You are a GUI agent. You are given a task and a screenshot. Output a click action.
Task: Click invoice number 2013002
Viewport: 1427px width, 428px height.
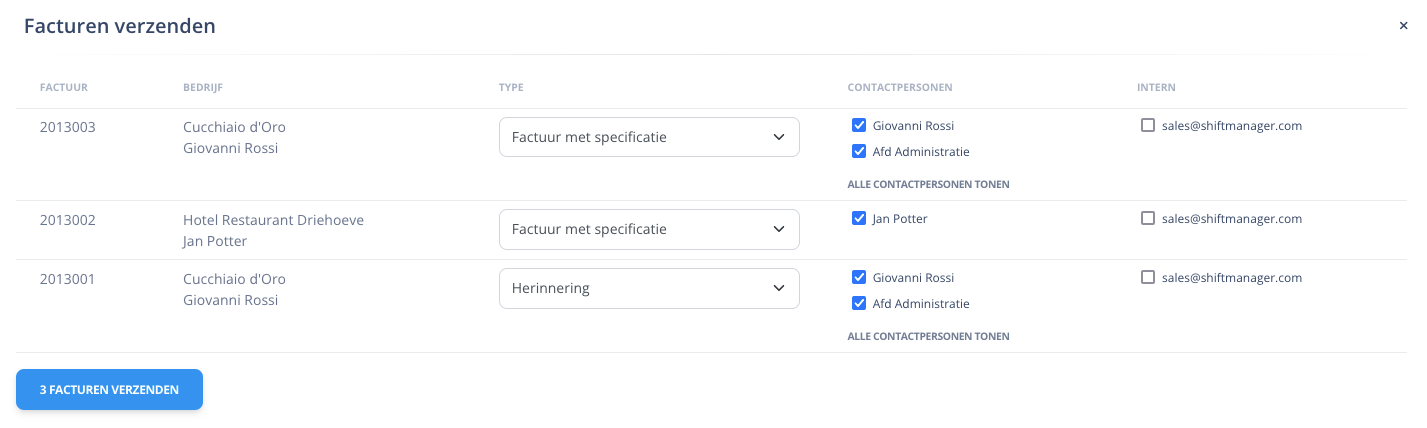[68, 220]
